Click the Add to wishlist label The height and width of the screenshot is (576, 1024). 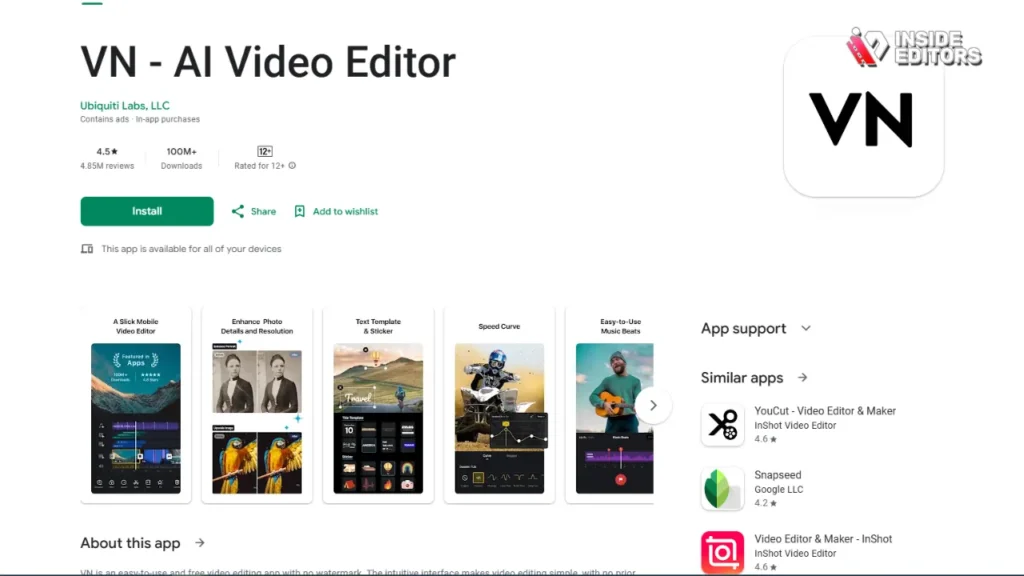click(345, 212)
